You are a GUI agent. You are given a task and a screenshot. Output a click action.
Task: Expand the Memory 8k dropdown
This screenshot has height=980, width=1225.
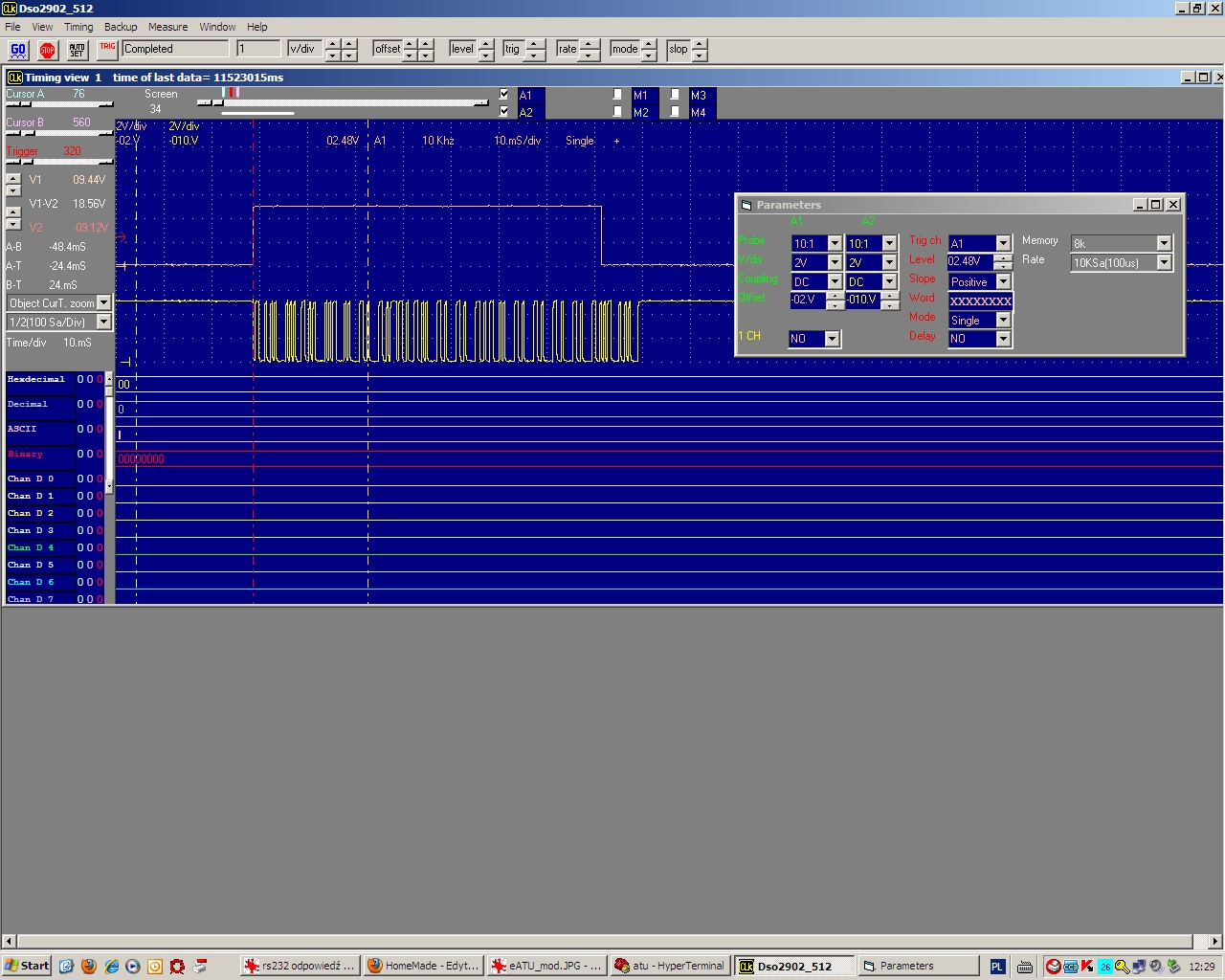pyautogui.click(x=1164, y=243)
